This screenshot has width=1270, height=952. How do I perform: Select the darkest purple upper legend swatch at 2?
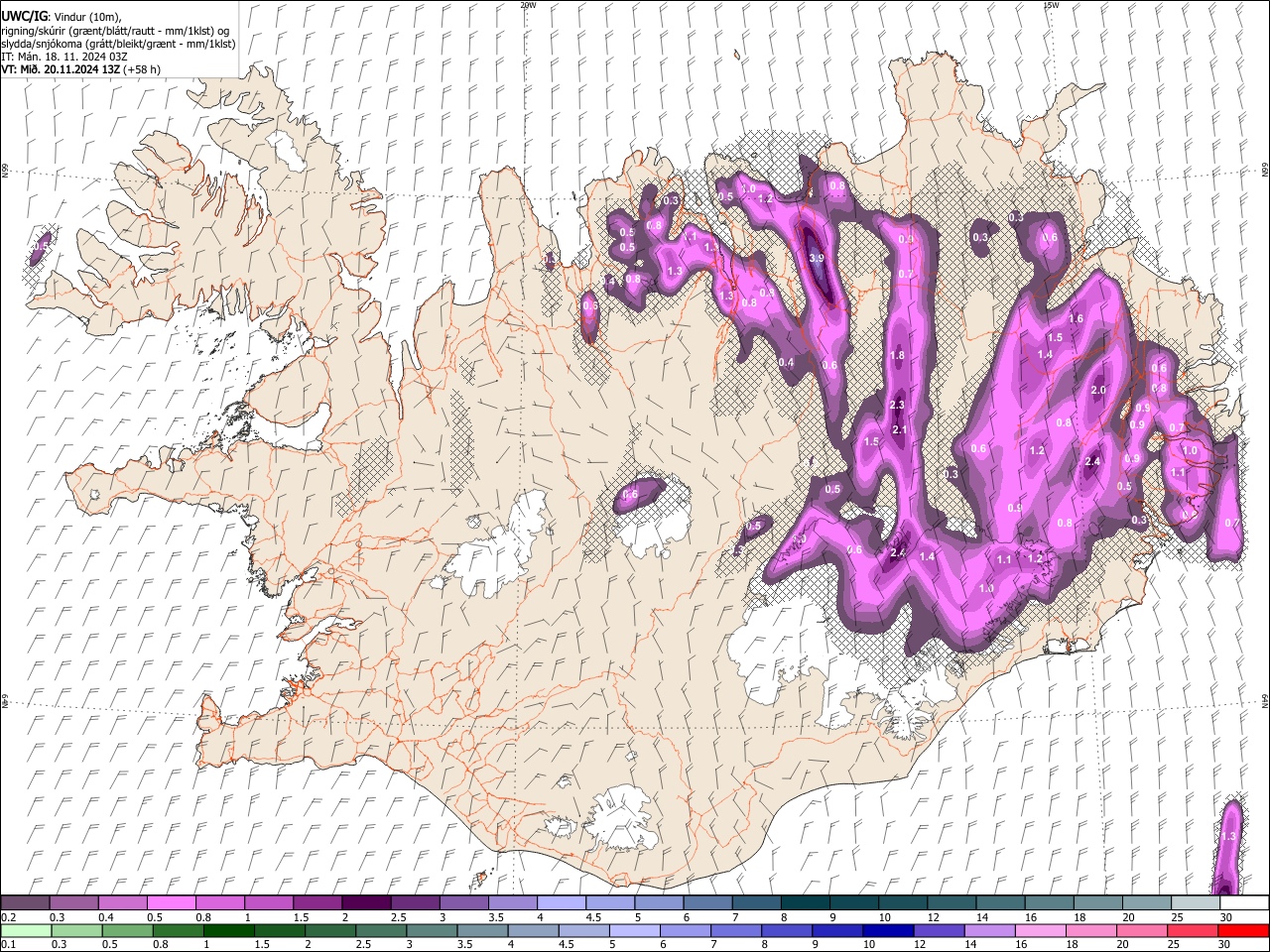365,902
